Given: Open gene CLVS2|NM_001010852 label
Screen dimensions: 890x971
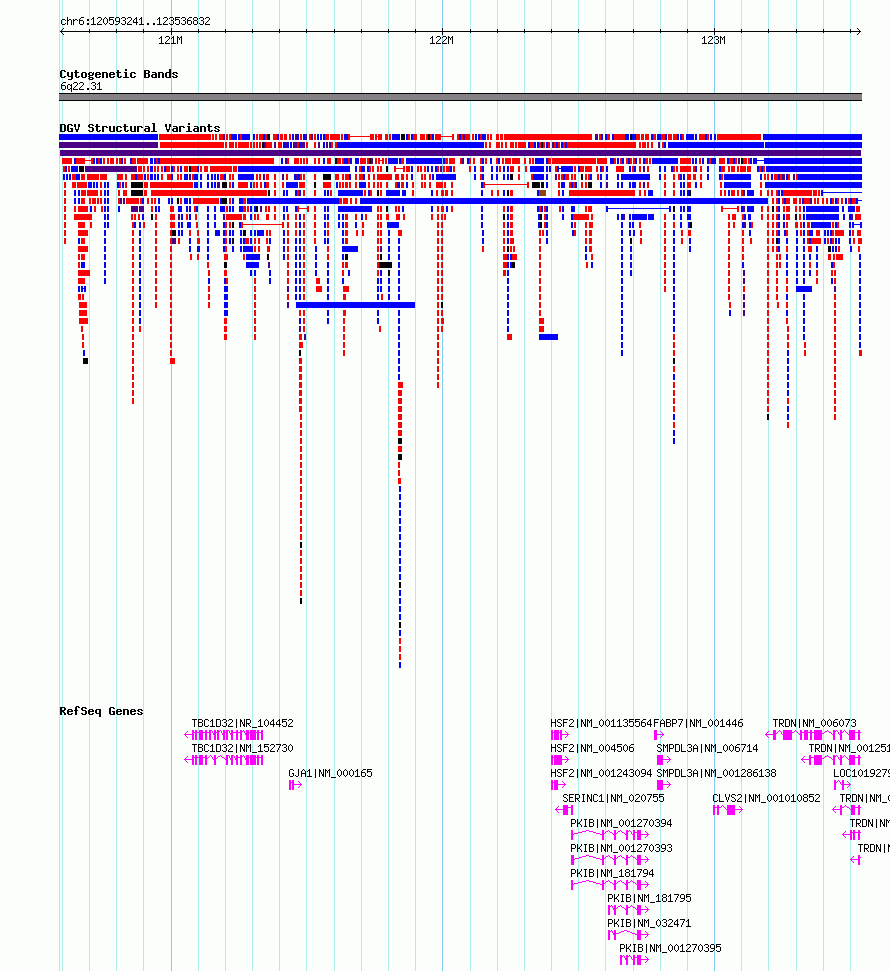Looking at the screenshot, I should [766, 798].
